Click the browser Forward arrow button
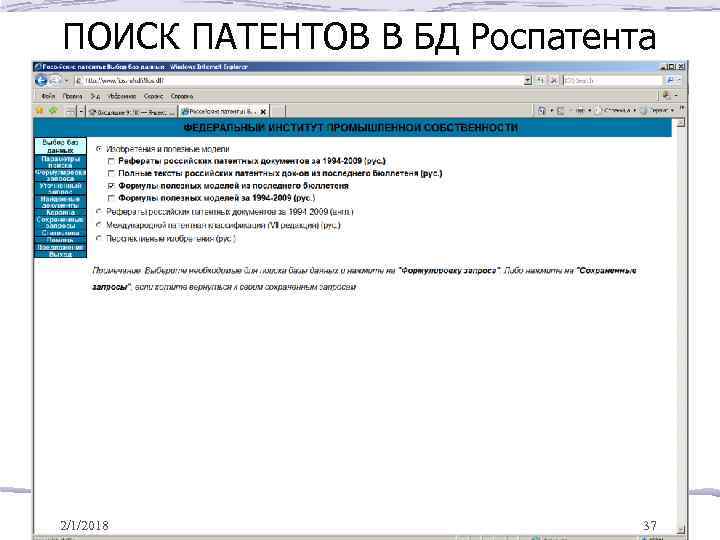 55,81
